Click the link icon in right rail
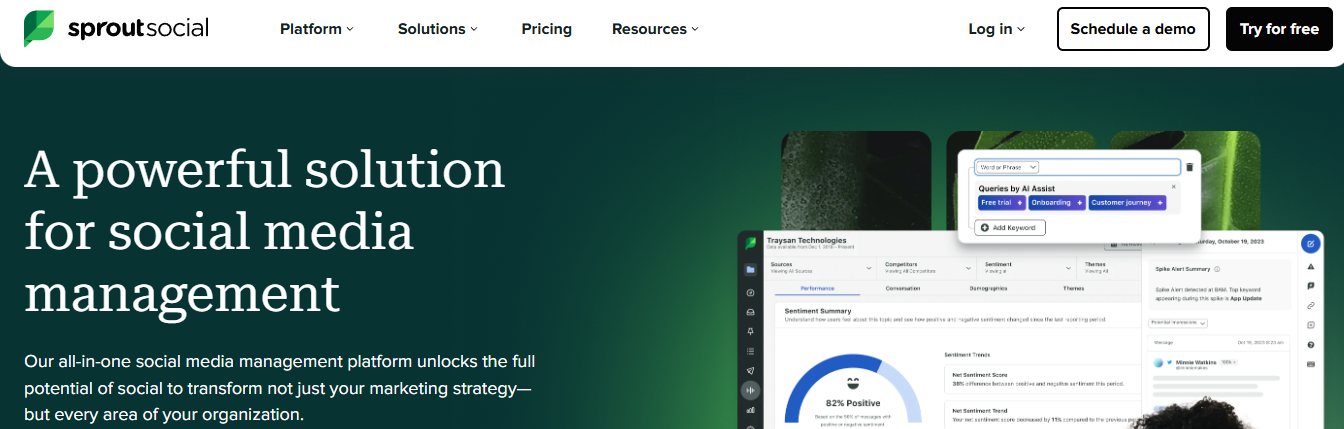This screenshot has width=1344, height=429. pos(1311,305)
